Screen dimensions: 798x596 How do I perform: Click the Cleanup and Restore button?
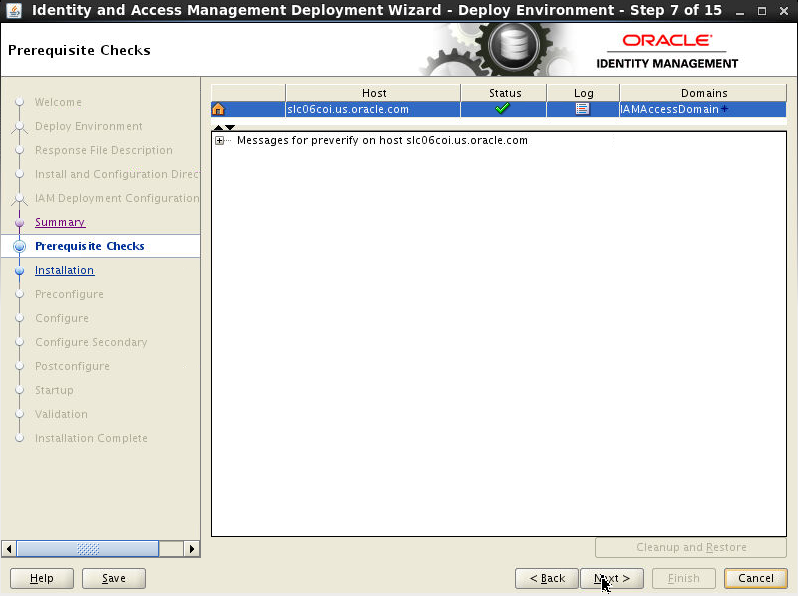point(691,547)
